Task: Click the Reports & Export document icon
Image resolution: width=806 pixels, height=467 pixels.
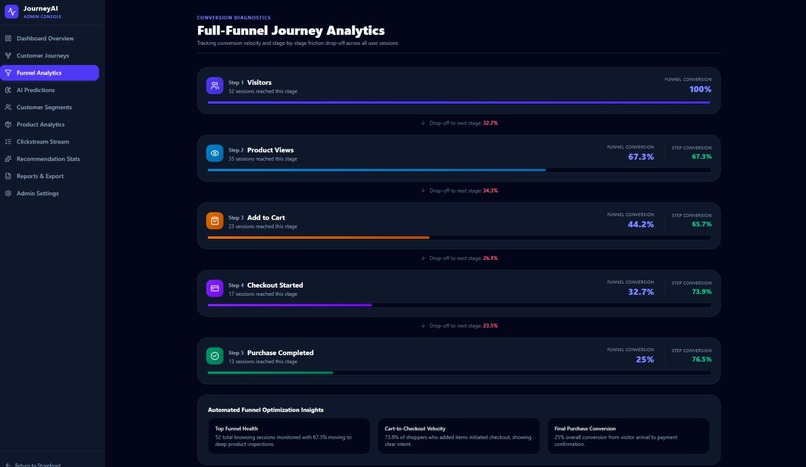Action: [x=8, y=176]
